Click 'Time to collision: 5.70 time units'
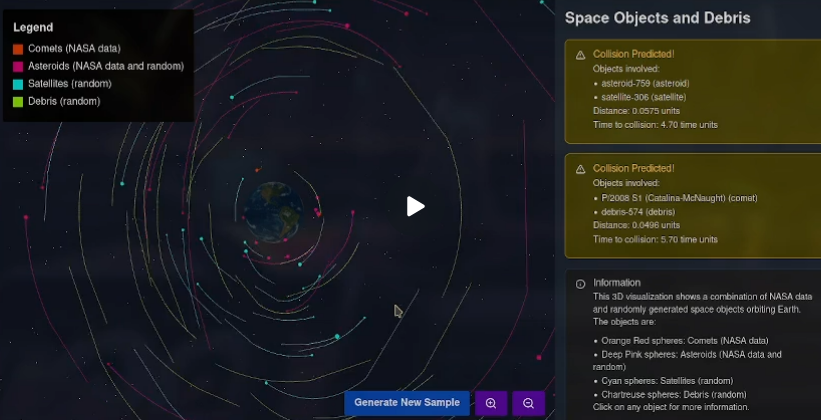Image resolution: width=821 pixels, height=420 pixels. [x=655, y=239]
